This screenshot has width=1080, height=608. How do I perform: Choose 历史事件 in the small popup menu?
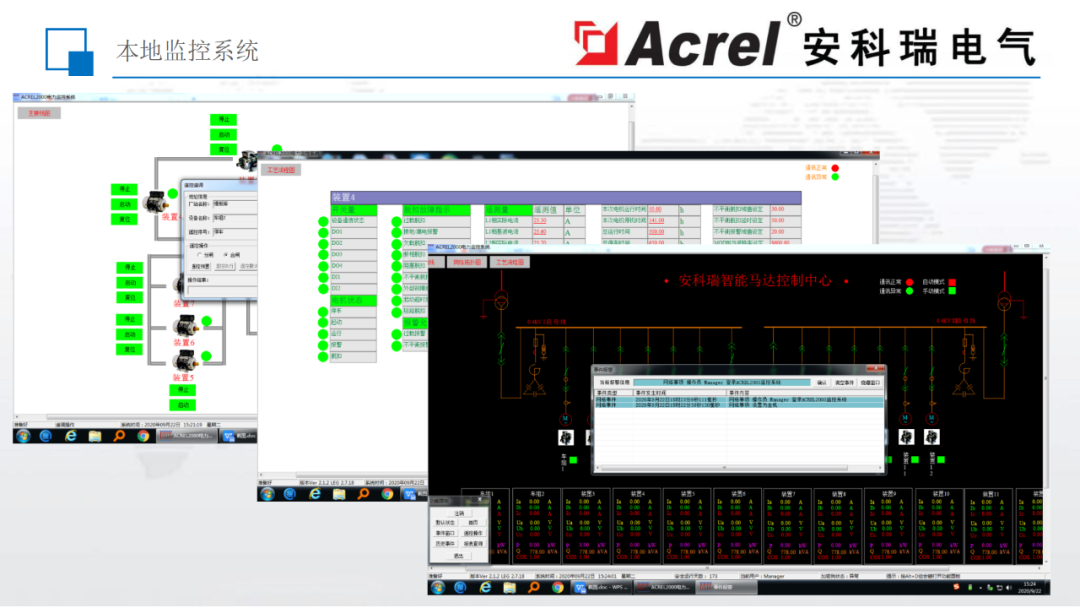(x=445, y=544)
